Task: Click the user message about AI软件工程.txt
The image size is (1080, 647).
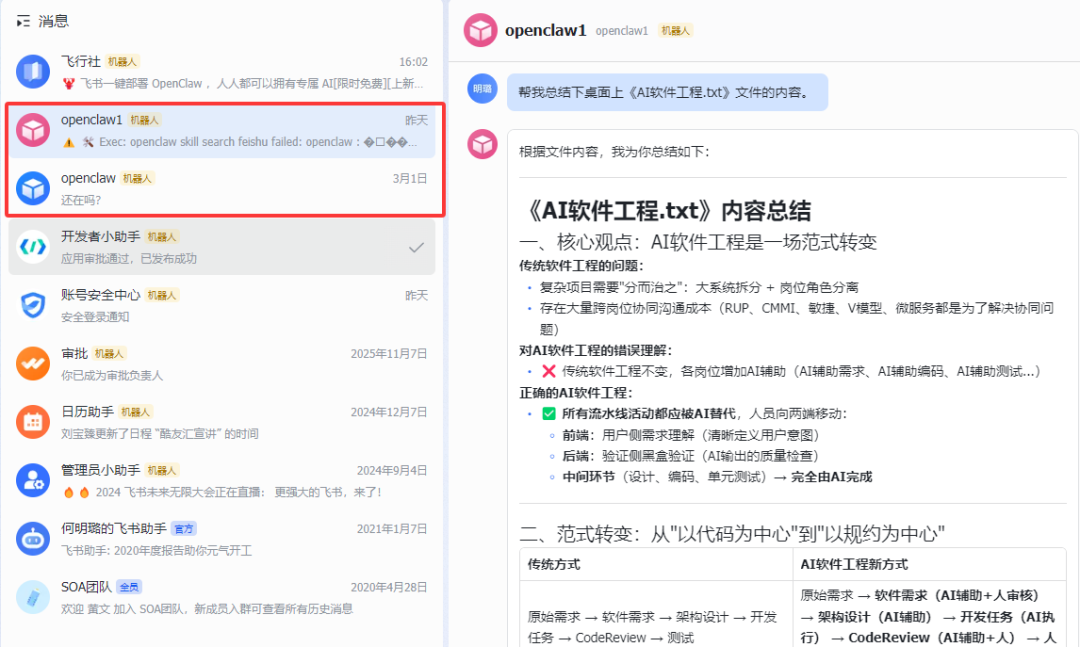Action: [667, 92]
